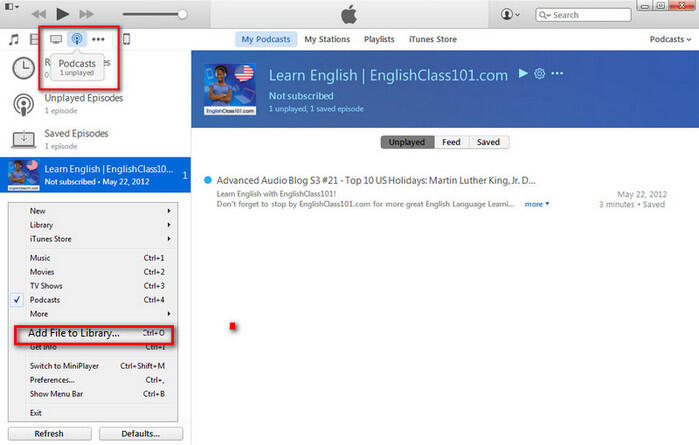Screen dimensions: 699x445
Task: Switch to the Unplayed segment filter
Action: (407, 142)
